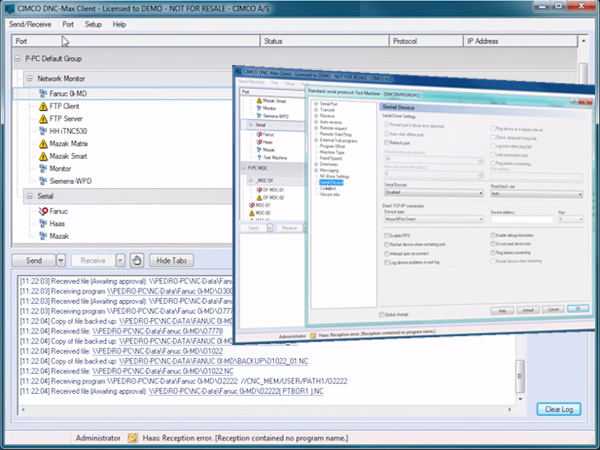Viewport: 600px width, 450px height.
Task: Enable Ping device at a regular interval
Action: 493,129
